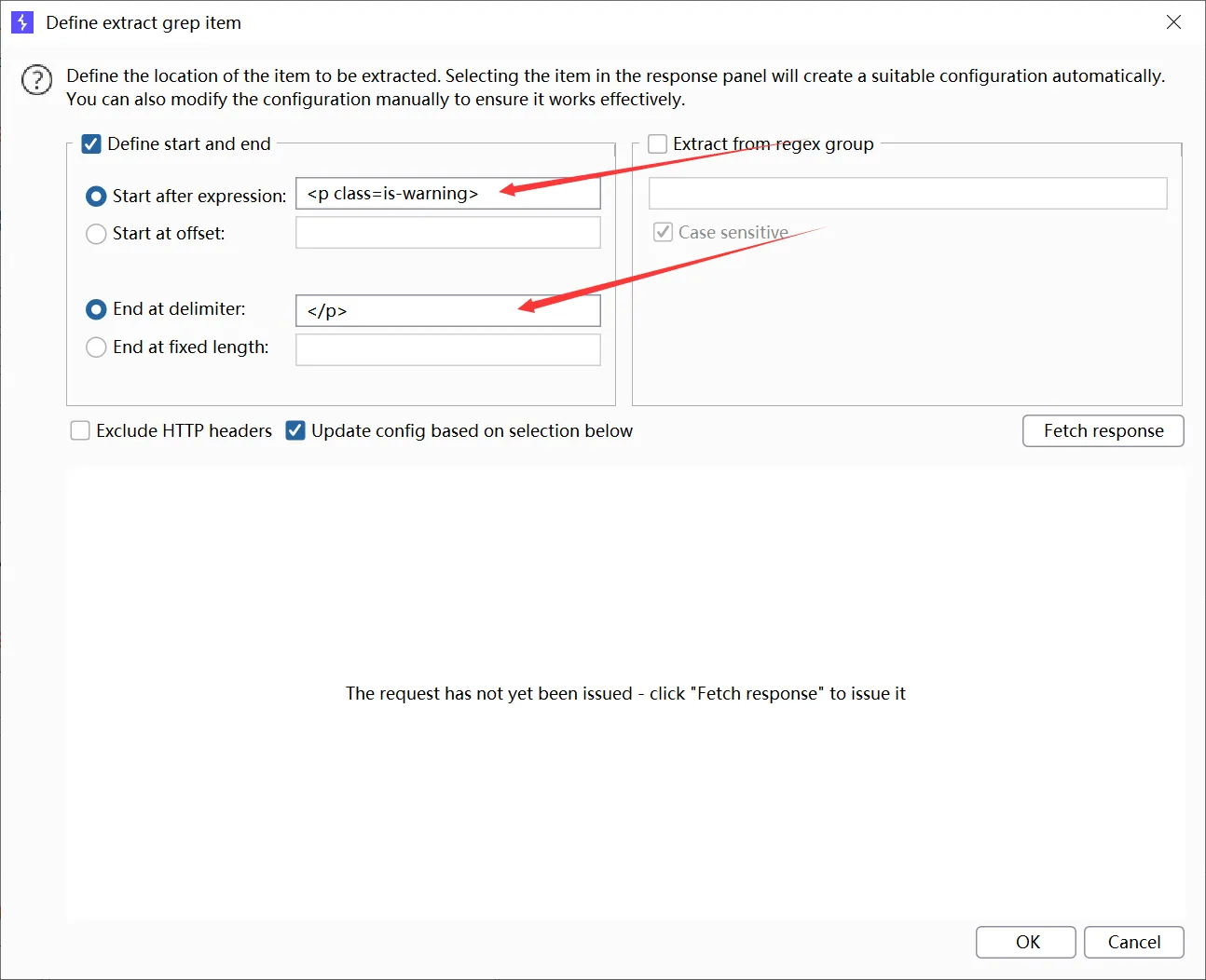Viewport: 1206px width, 980px height.
Task: Select Start after expression radio button
Action: 96,197
